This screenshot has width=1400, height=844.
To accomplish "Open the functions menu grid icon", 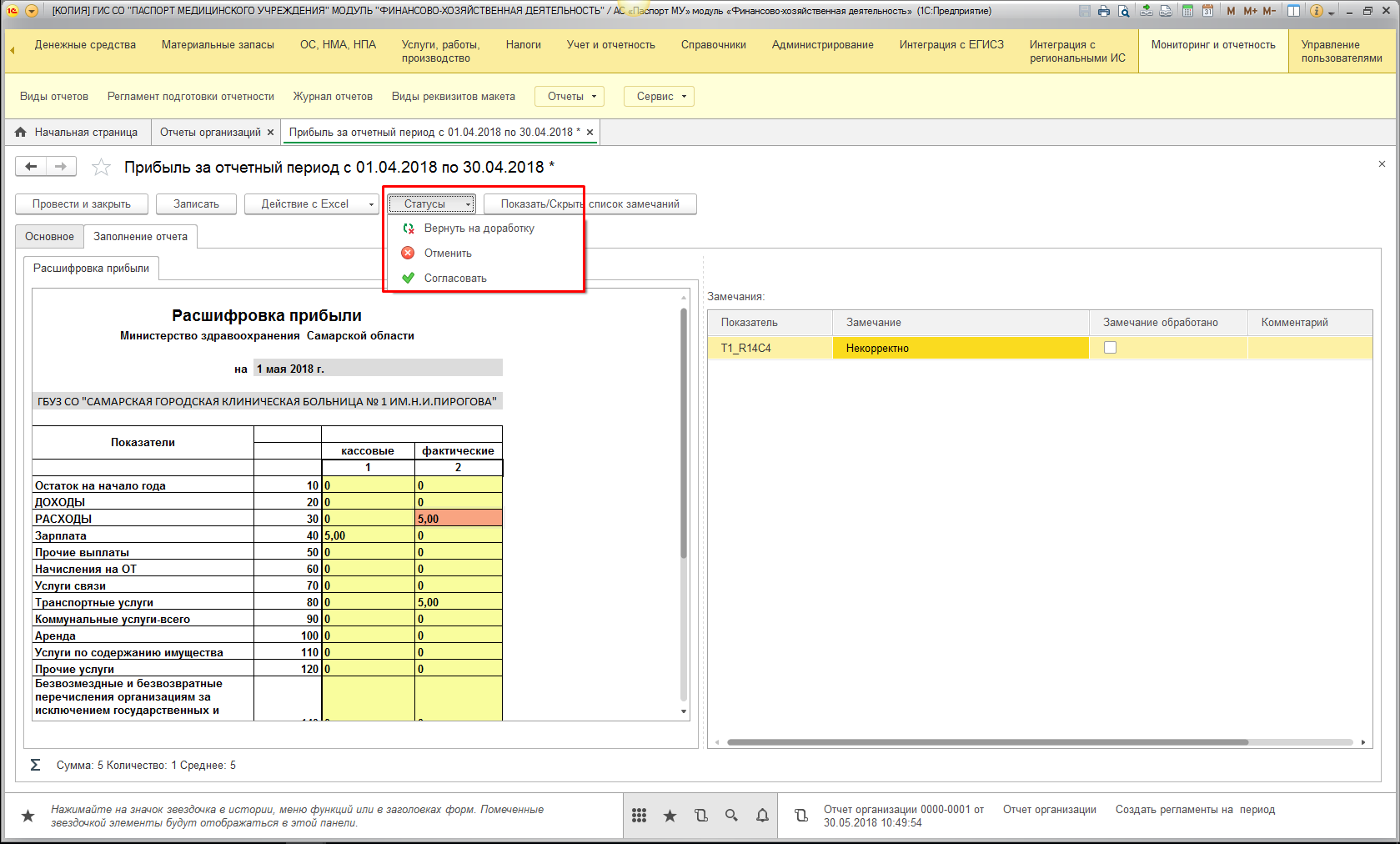I will 640,816.
